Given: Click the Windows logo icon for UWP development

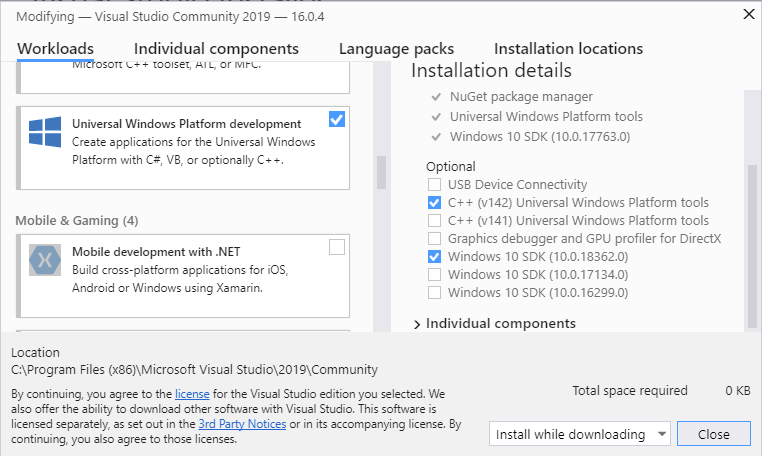Looking at the screenshot, I should click(45, 132).
